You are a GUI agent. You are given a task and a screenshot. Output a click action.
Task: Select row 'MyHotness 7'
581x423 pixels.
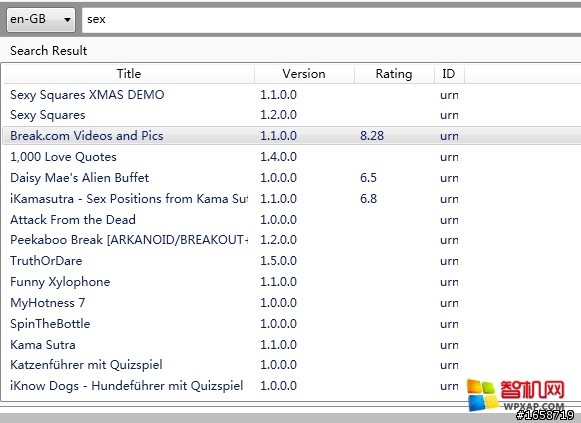pos(292,303)
